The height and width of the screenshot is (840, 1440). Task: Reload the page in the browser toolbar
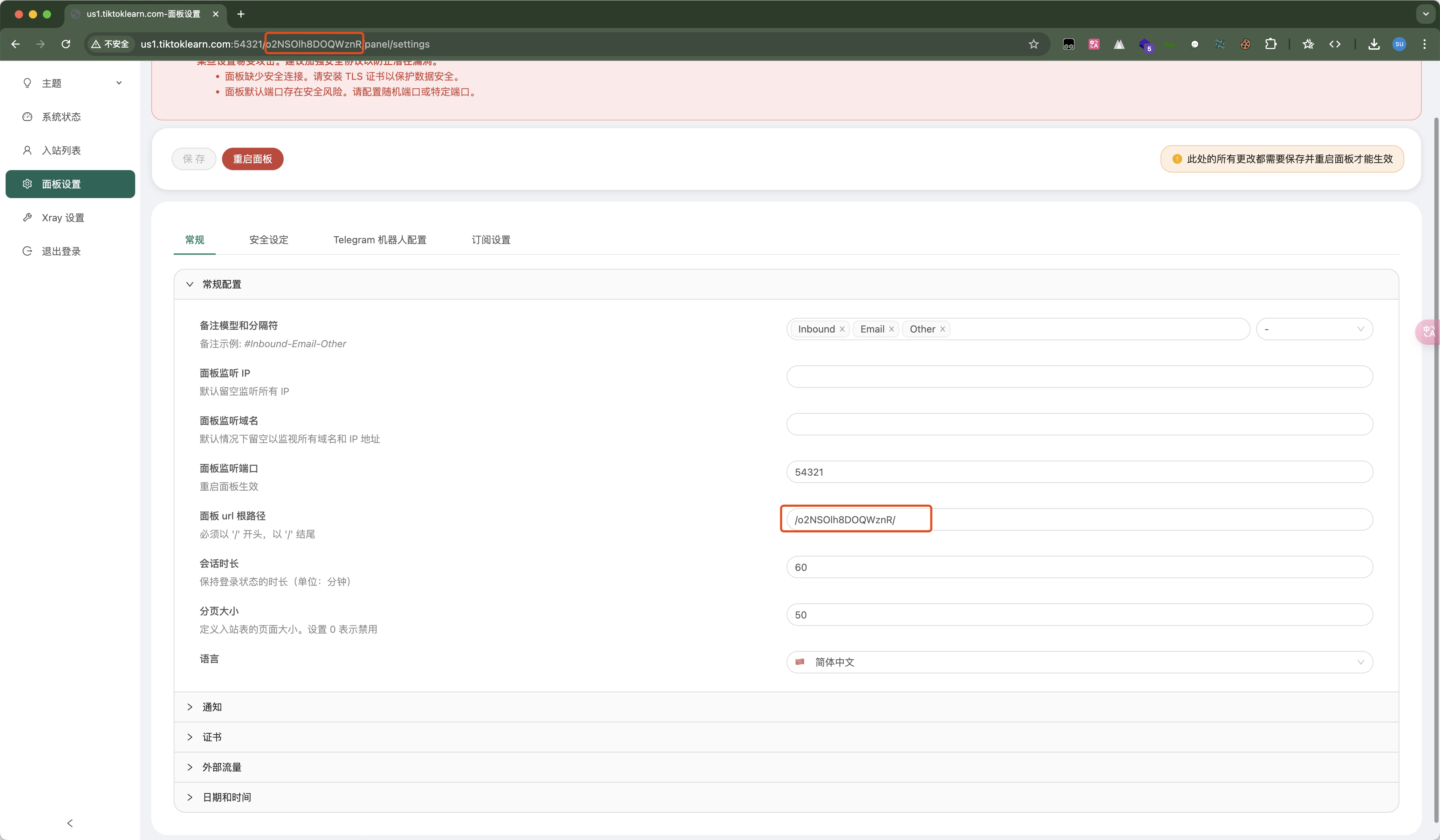(66, 44)
